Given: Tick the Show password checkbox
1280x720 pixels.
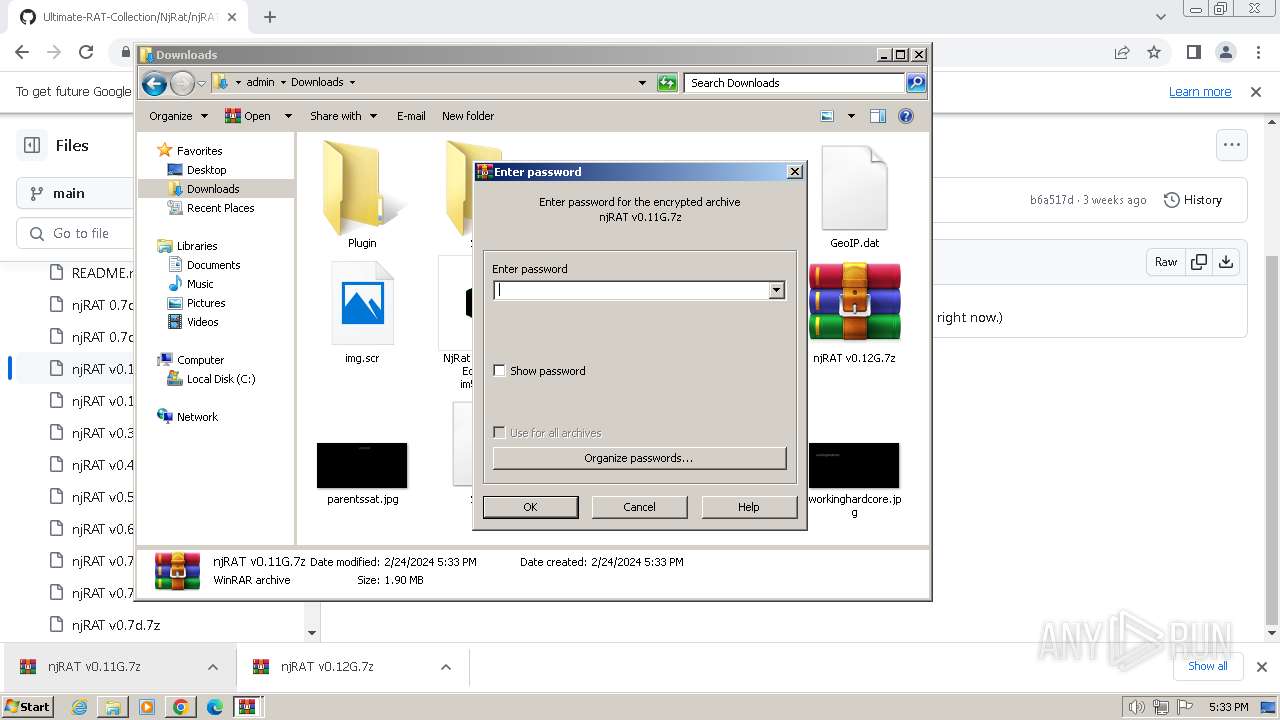Looking at the screenshot, I should coord(500,371).
